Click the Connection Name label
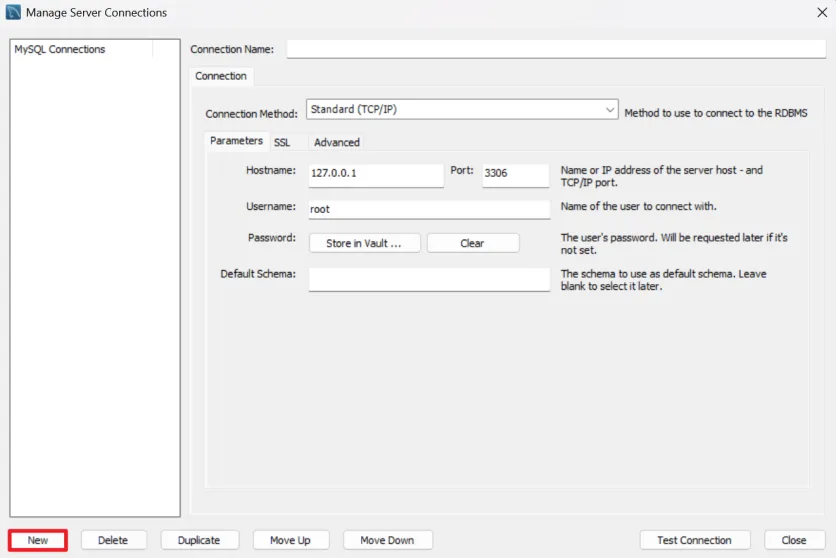 click(x=232, y=49)
